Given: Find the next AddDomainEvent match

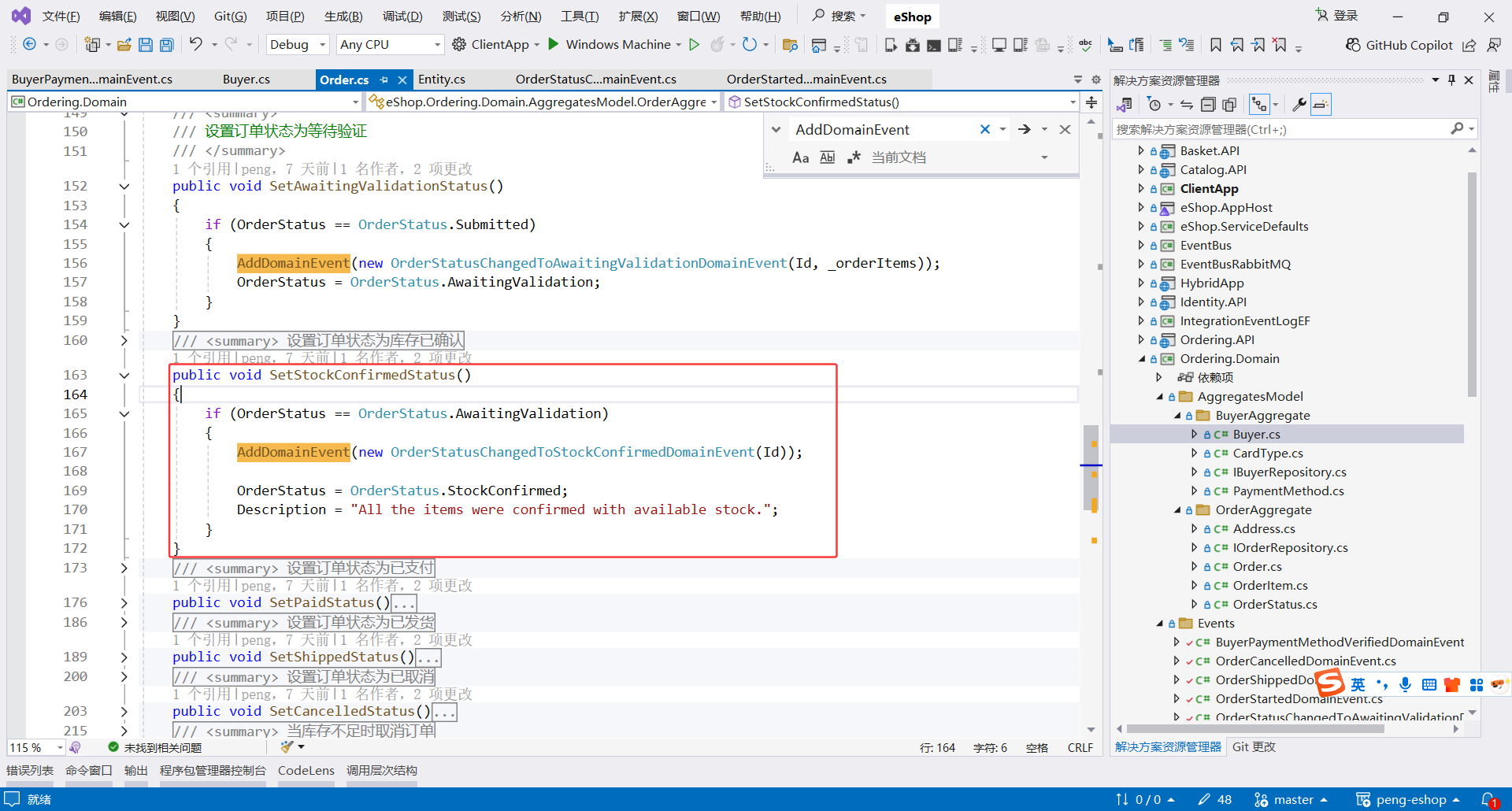Looking at the screenshot, I should click(1024, 129).
